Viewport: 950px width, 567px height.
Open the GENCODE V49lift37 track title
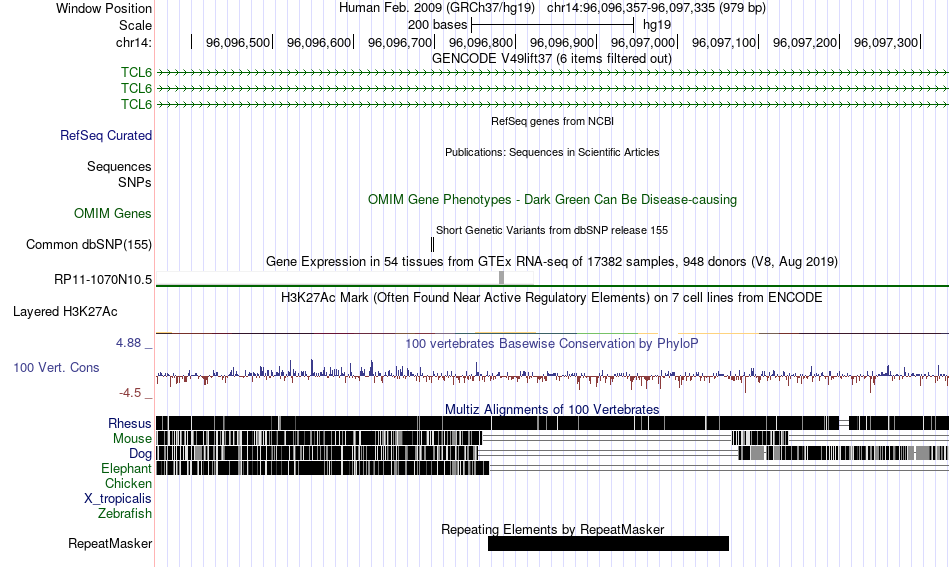[x=552, y=59]
